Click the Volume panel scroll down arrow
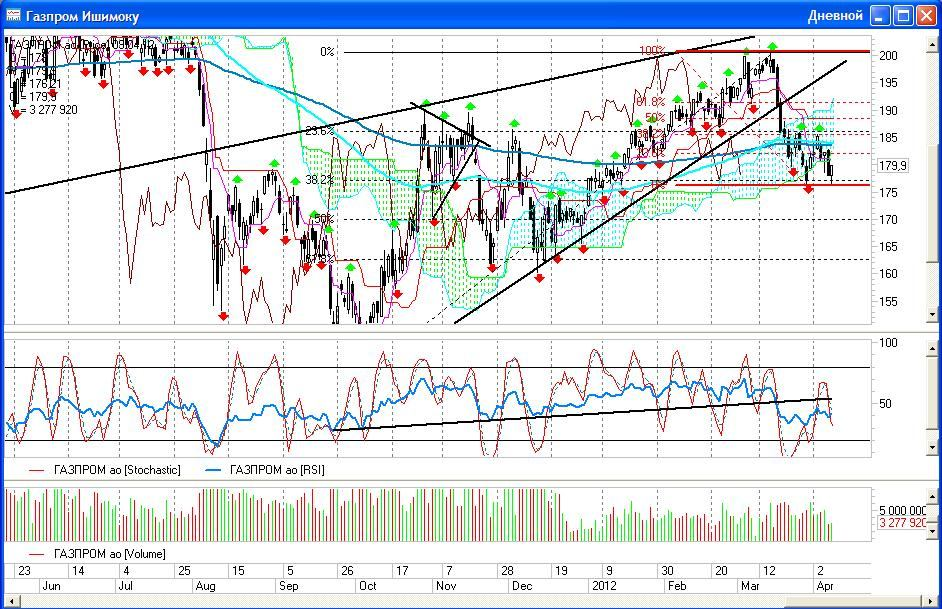This screenshot has height=609, width=942. (x=932, y=531)
